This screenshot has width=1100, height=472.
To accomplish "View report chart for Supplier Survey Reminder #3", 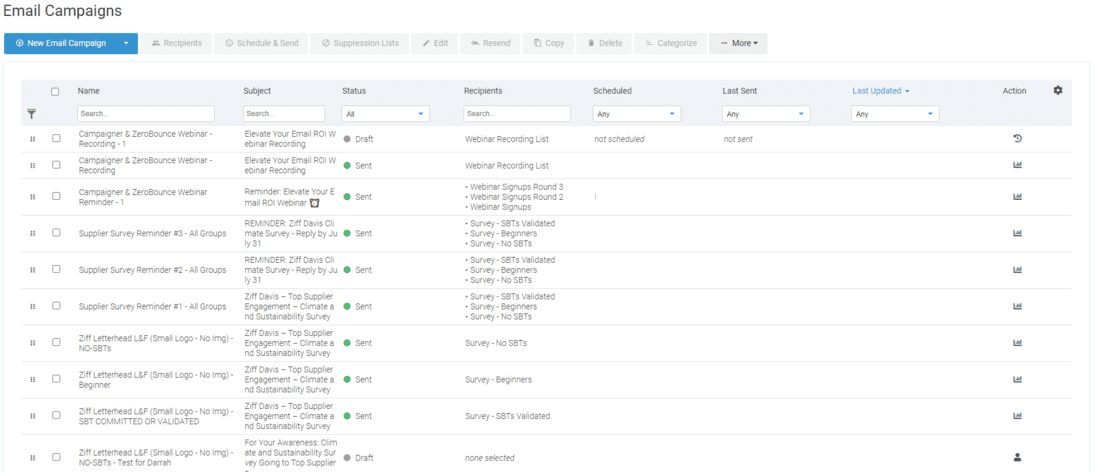I will coord(1017,233).
